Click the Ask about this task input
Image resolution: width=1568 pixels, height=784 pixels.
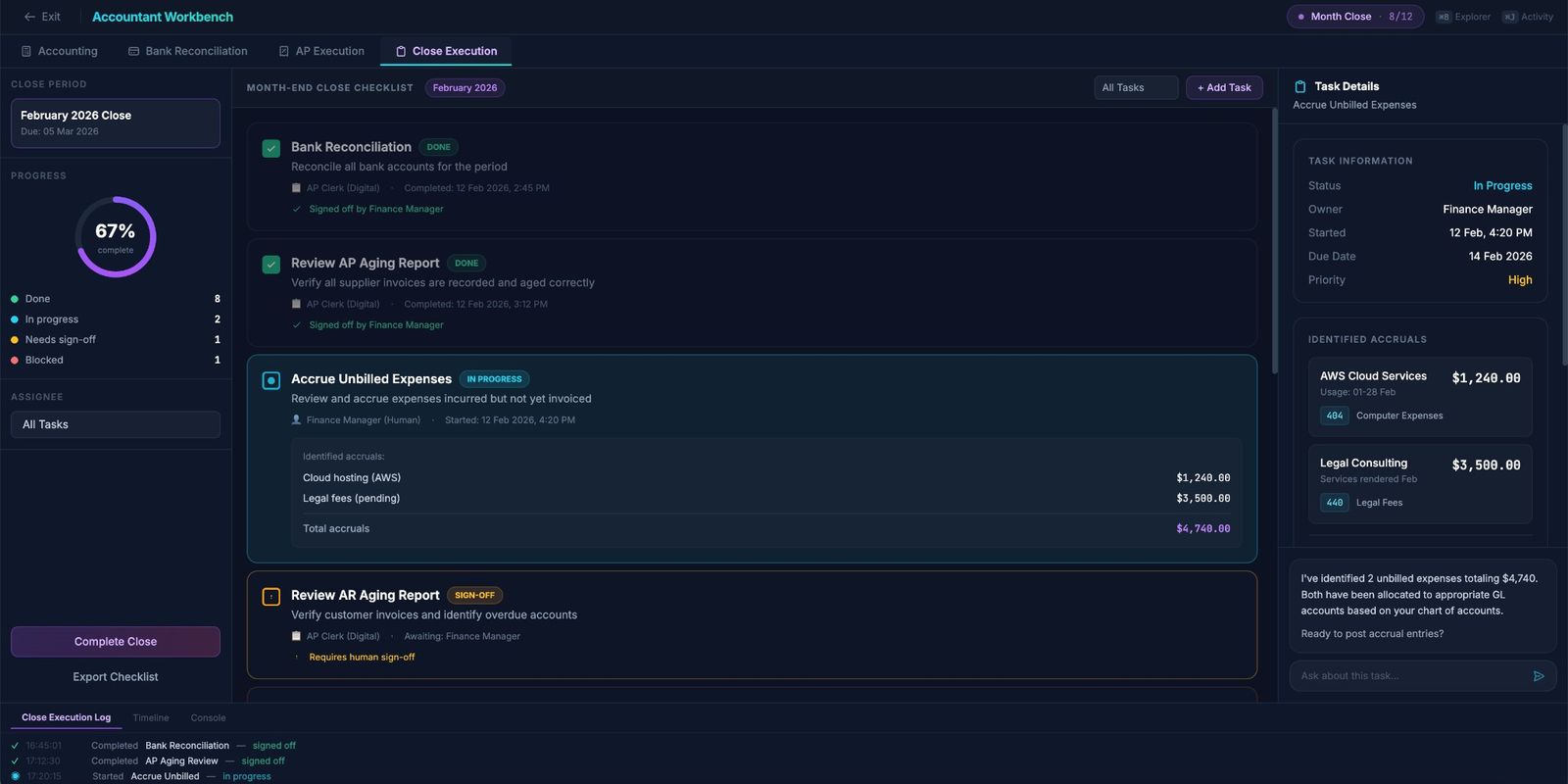coord(1409,676)
